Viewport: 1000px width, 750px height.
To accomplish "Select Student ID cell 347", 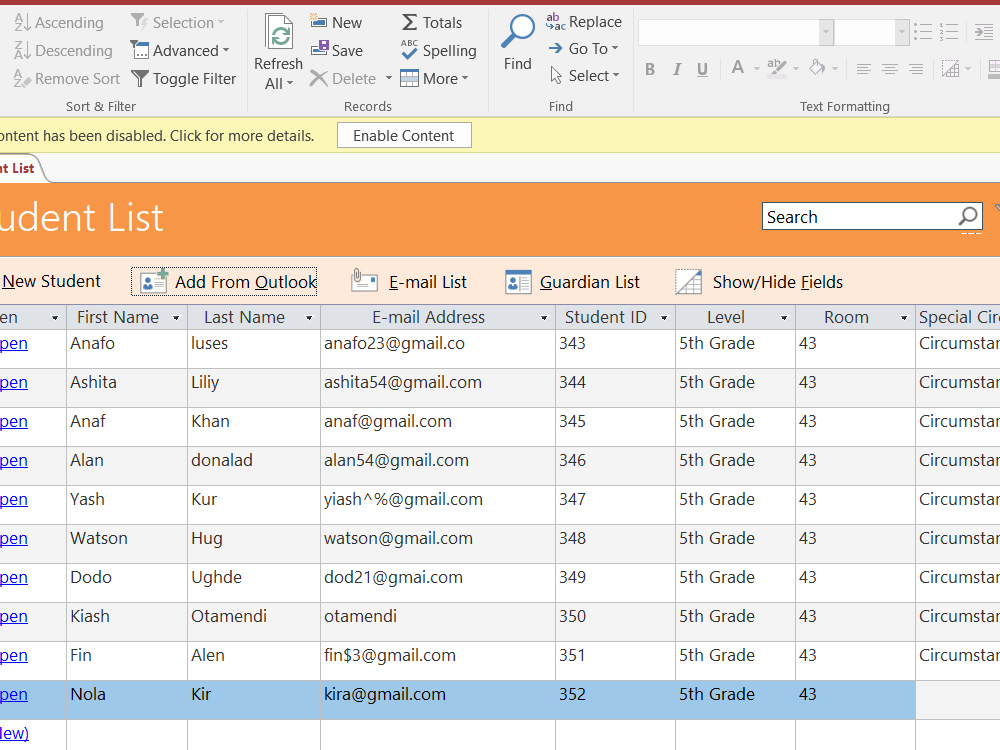I will tap(615, 504).
